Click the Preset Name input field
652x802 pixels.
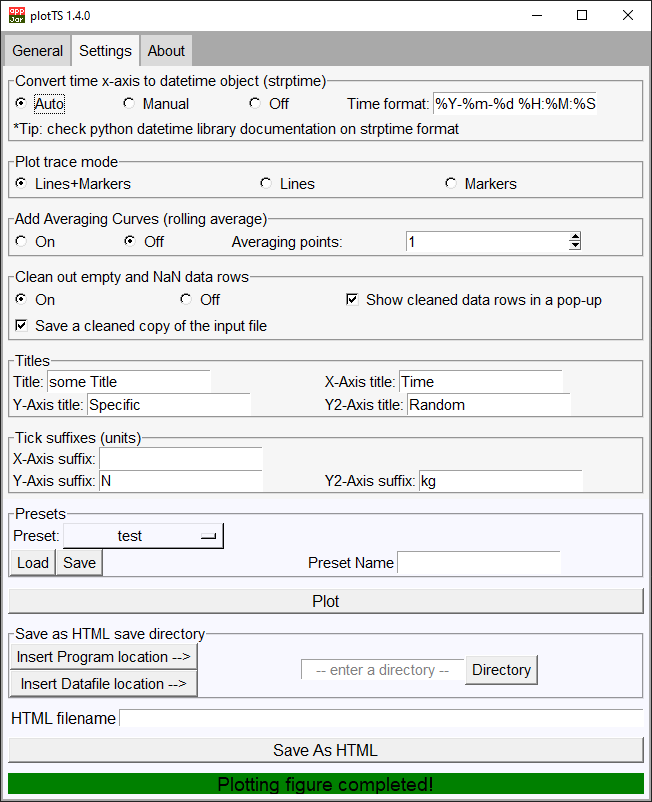click(479, 563)
